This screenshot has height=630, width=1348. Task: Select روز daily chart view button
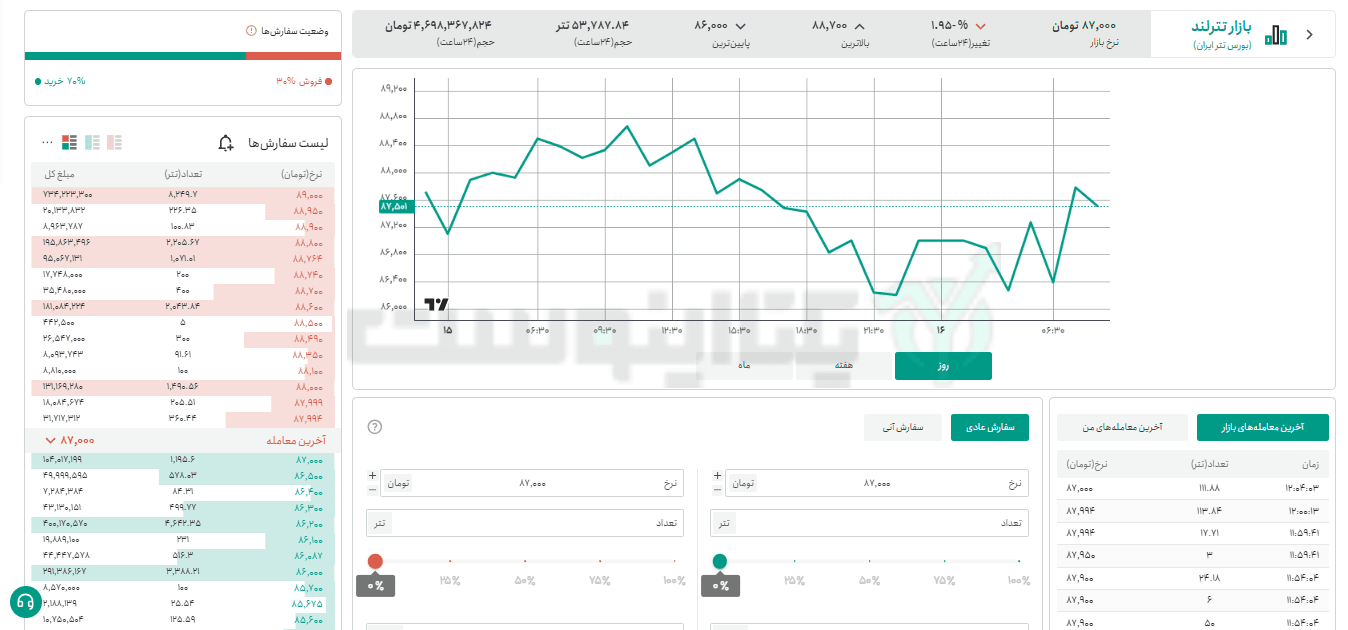coord(941,365)
